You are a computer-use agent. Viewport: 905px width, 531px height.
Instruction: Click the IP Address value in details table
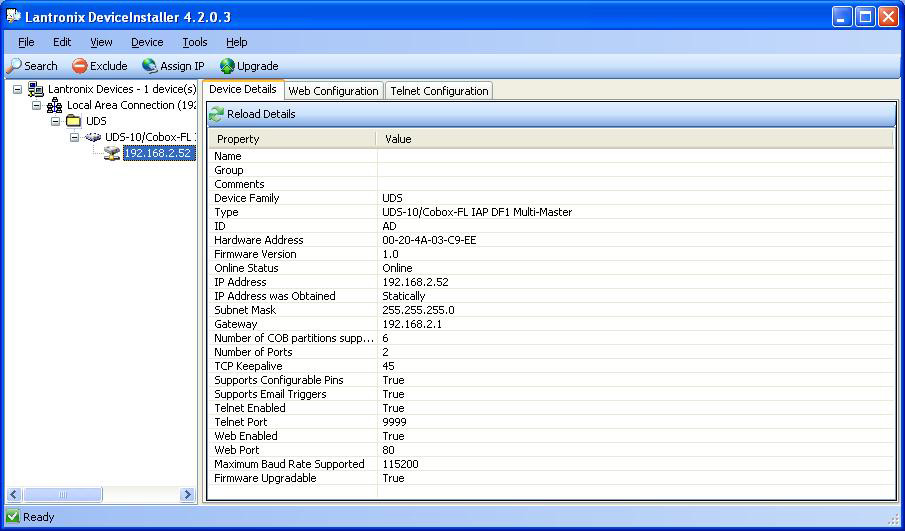click(416, 282)
